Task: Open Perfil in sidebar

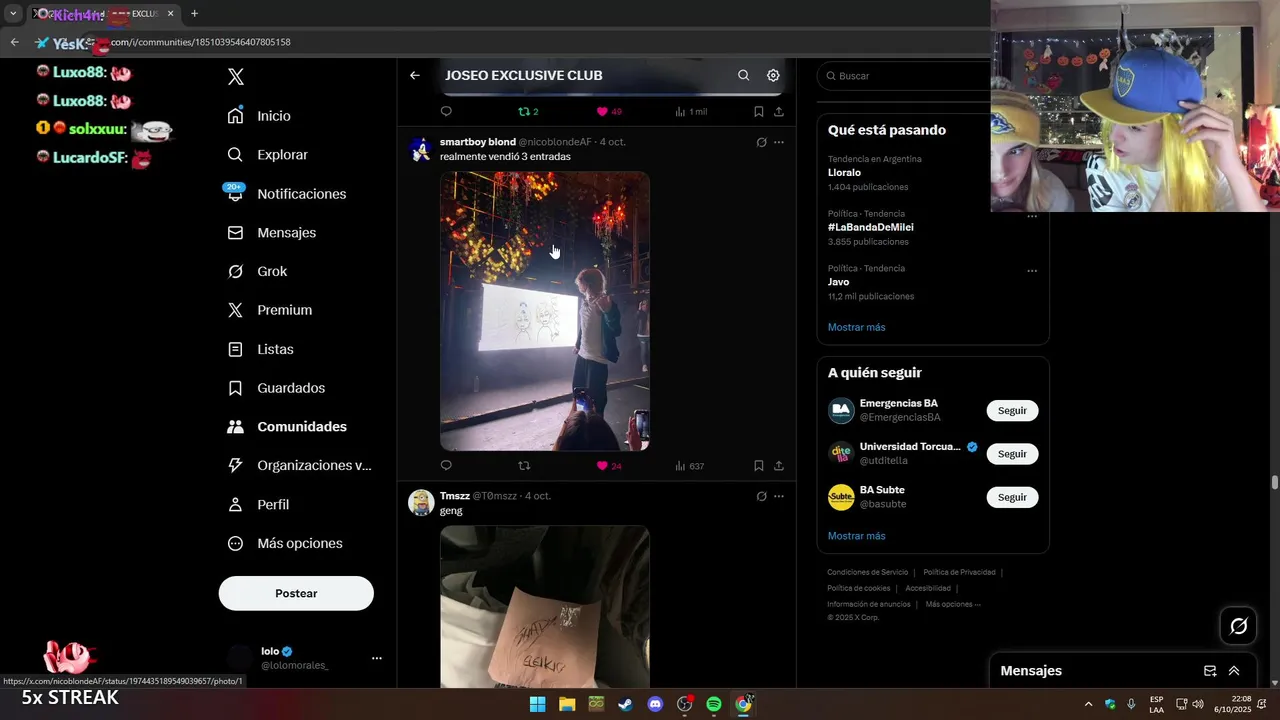Action: pyautogui.click(x=257, y=505)
